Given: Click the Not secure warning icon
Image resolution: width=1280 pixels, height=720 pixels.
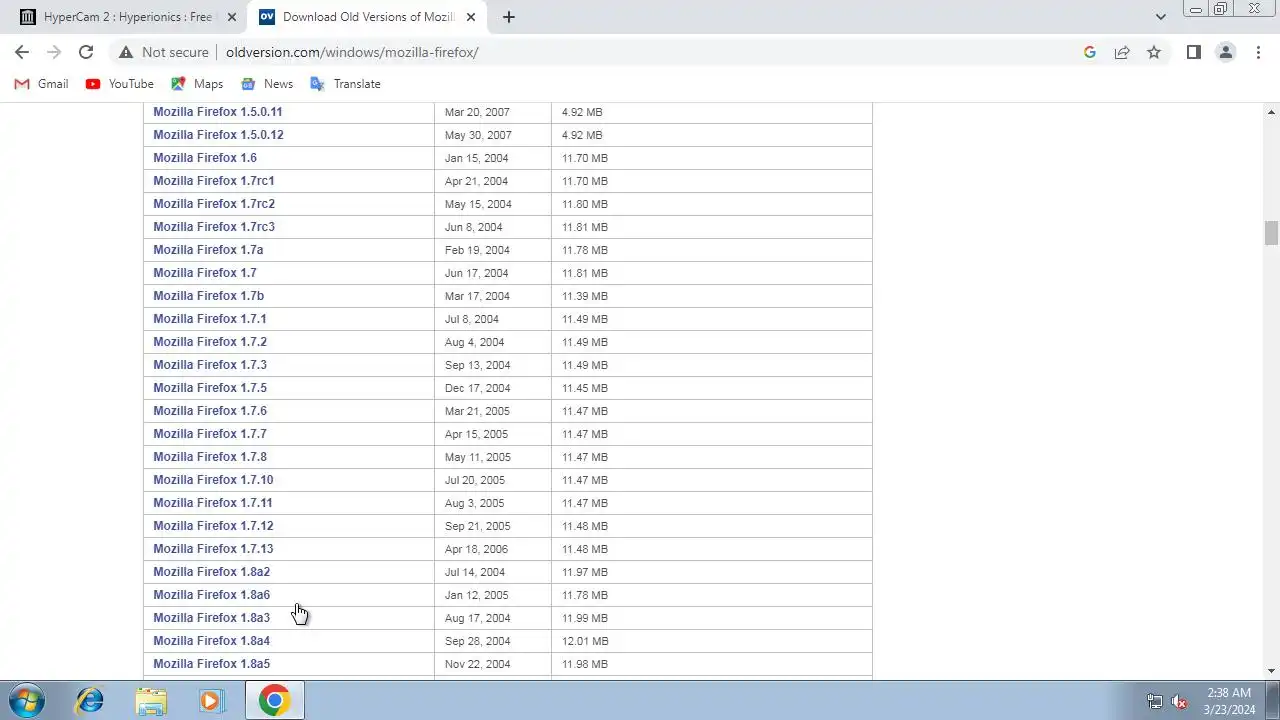Looking at the screenshot, I should [x=126, y=52].
